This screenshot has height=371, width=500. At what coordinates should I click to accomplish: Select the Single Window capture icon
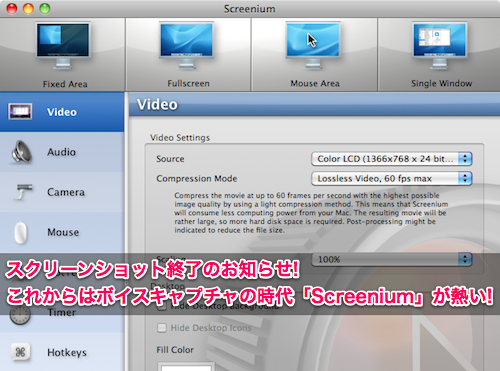tap(440, 45)
